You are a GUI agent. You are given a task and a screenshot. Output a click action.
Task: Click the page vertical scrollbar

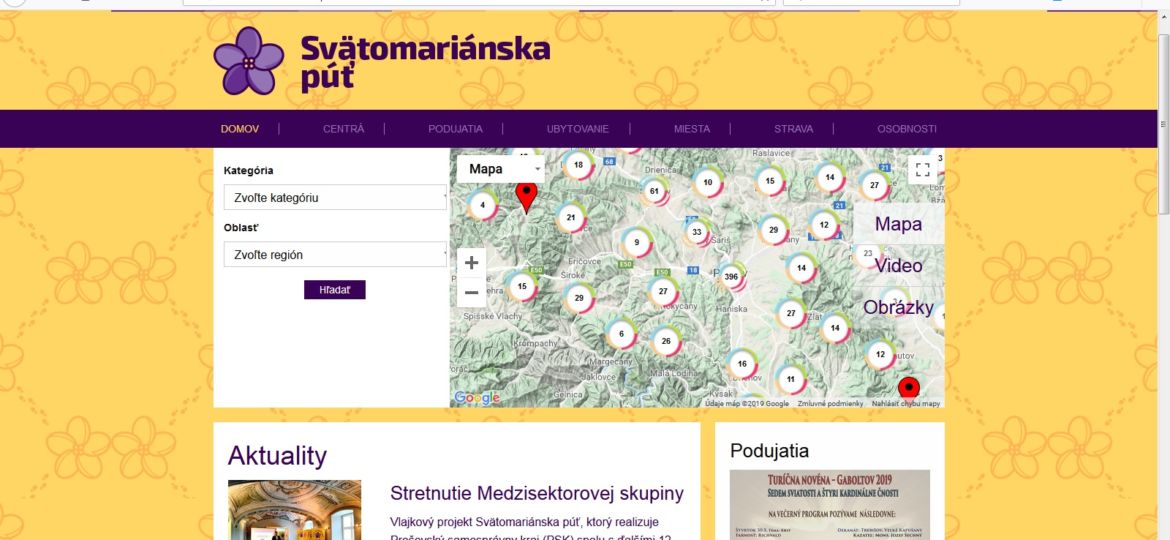coord(1163,123)
